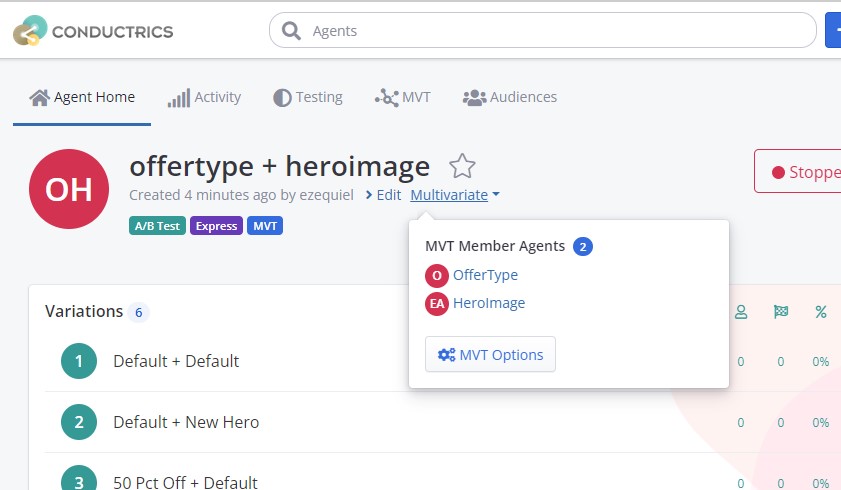Click Created 4 minutes ago by ezequiel

click(241, 195)
